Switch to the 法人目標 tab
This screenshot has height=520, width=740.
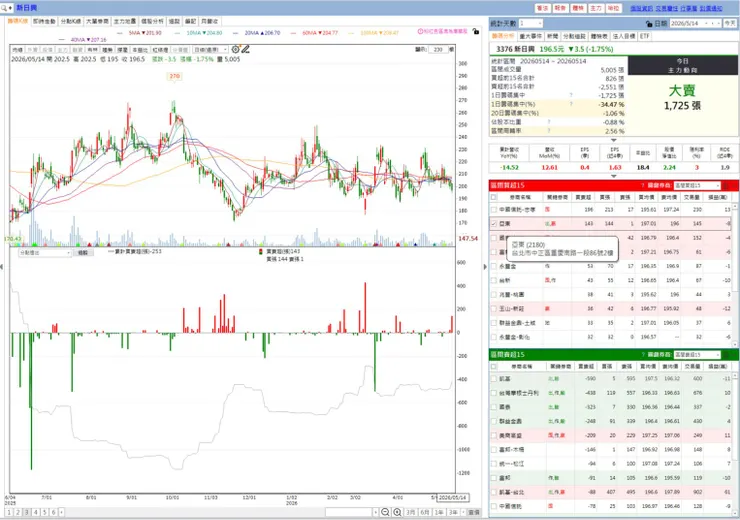coord(624,36)
